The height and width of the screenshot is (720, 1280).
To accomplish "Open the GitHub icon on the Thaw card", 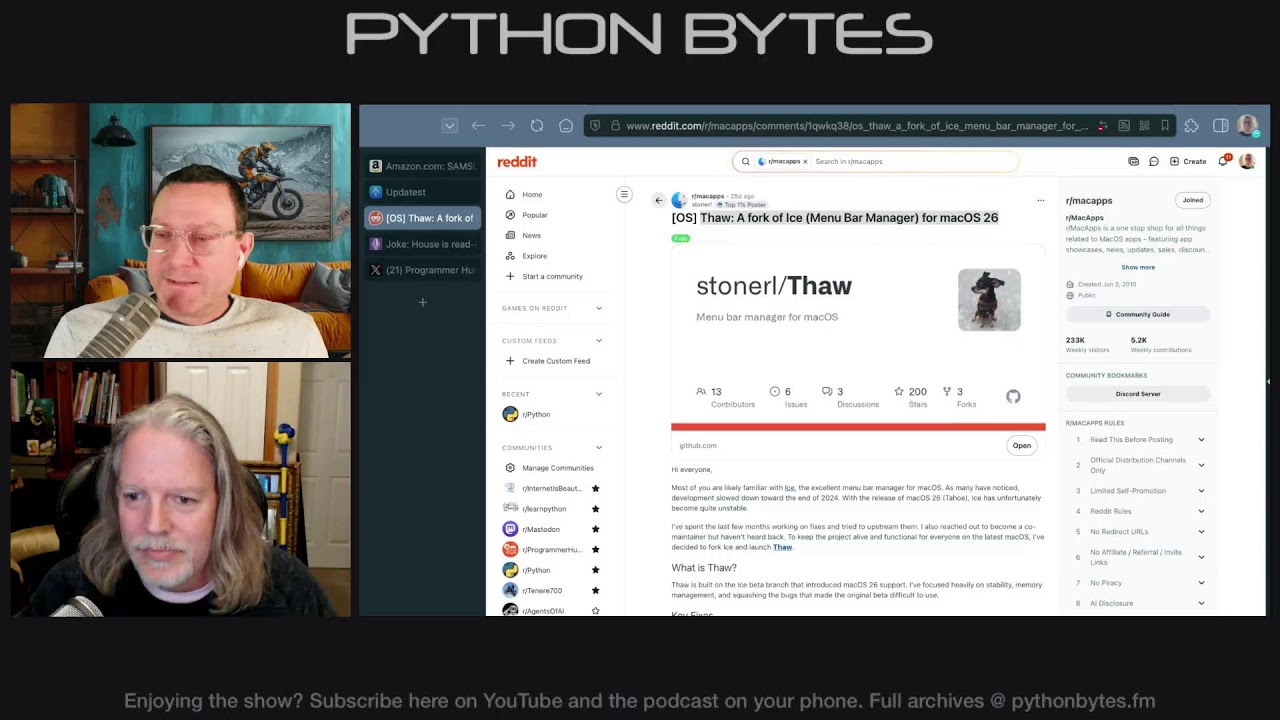I will pos(1013,397).
